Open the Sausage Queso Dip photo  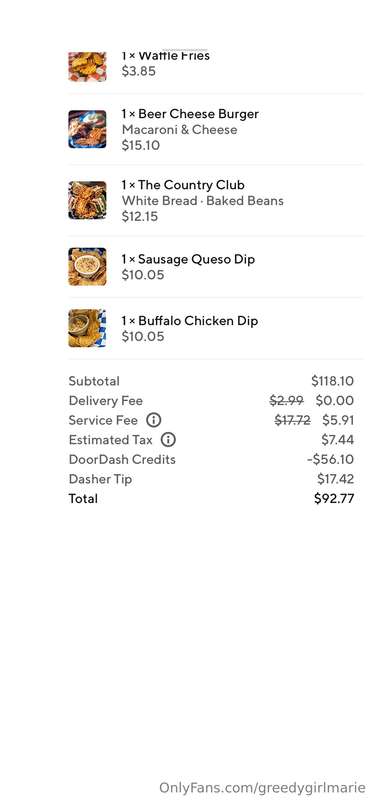coord(87,266)
